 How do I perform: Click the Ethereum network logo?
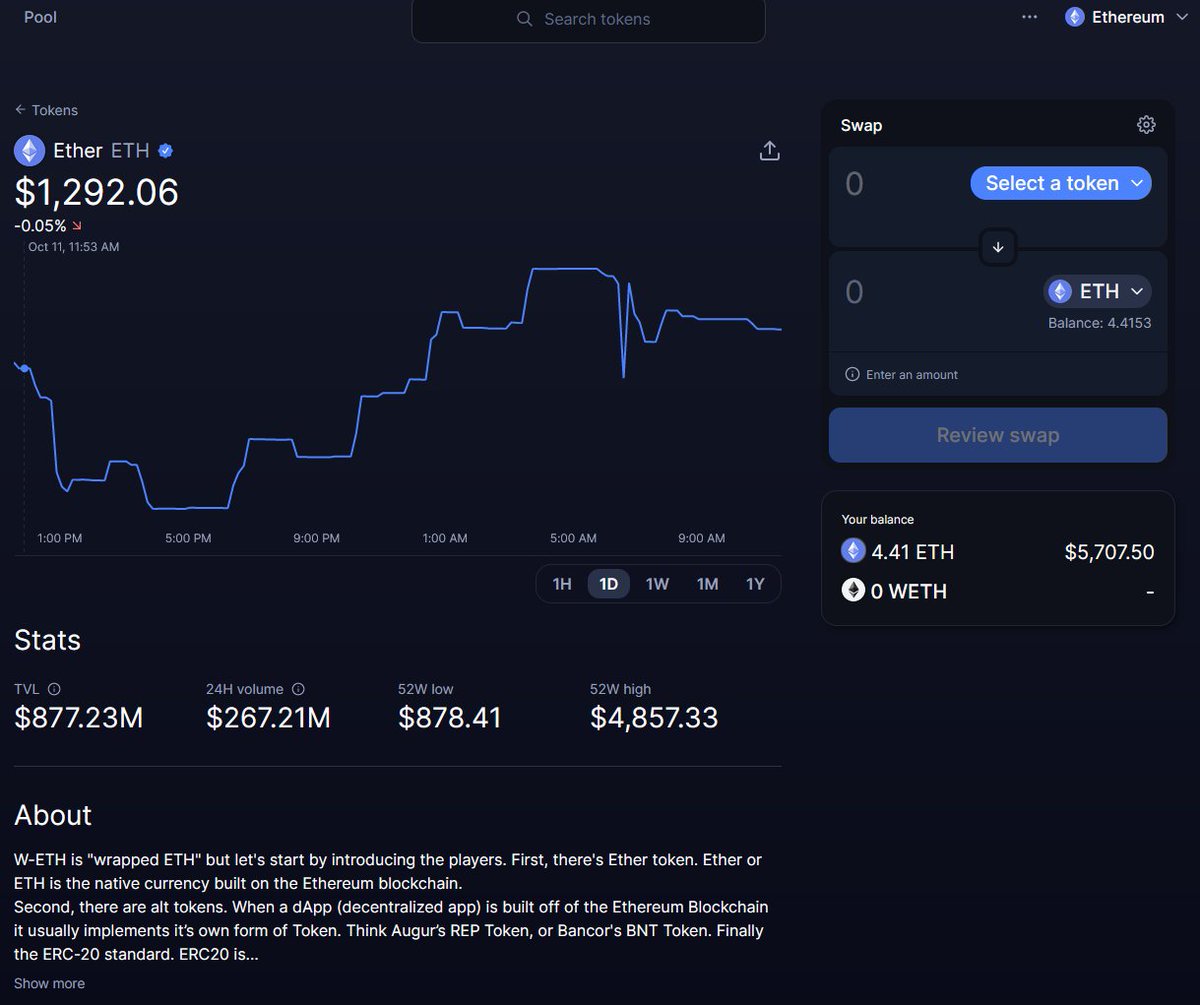(1075, 17)
